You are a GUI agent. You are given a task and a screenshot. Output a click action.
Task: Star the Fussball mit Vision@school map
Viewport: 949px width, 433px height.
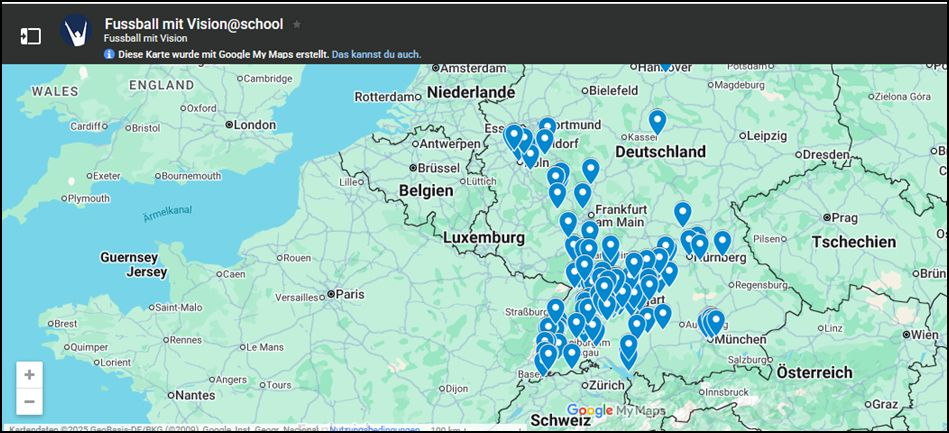click(297, 24)
